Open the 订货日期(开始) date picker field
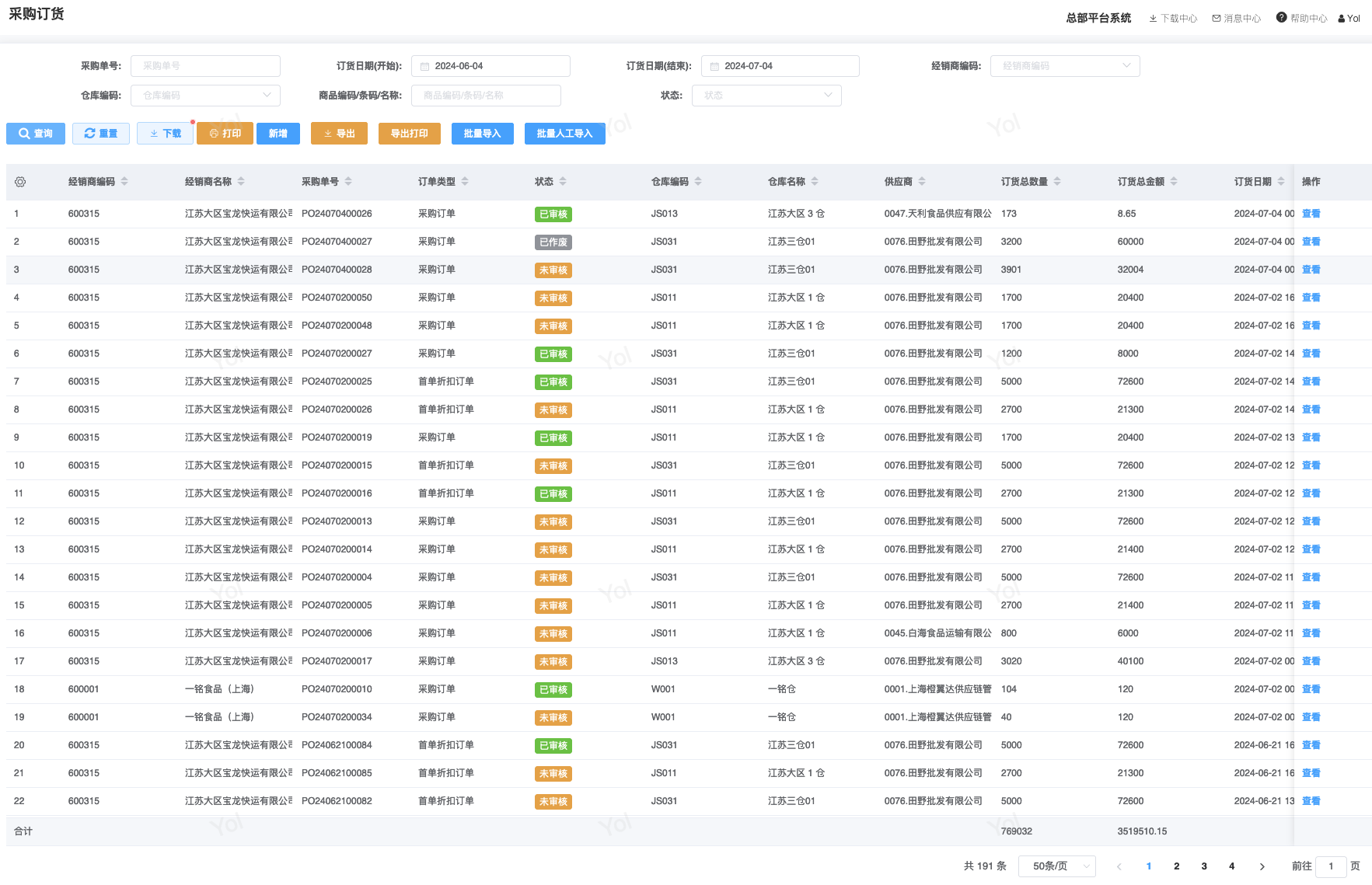 coord(490,66)
